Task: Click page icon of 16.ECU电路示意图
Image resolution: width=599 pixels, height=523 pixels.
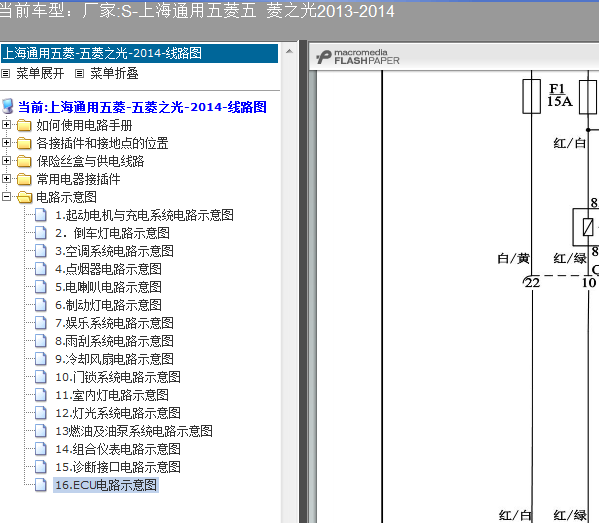Action: click(41, 485)
